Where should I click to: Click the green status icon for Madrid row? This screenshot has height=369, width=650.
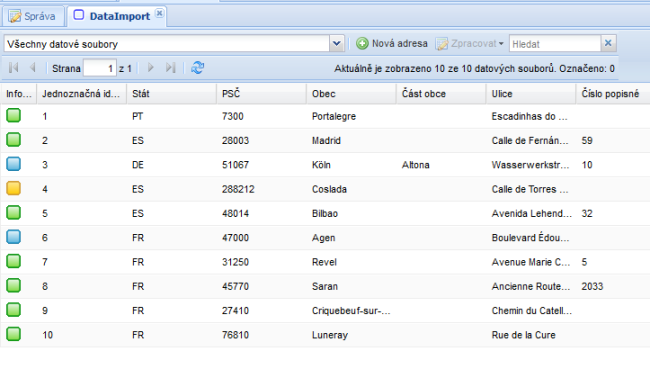click(x=13, y=140)
